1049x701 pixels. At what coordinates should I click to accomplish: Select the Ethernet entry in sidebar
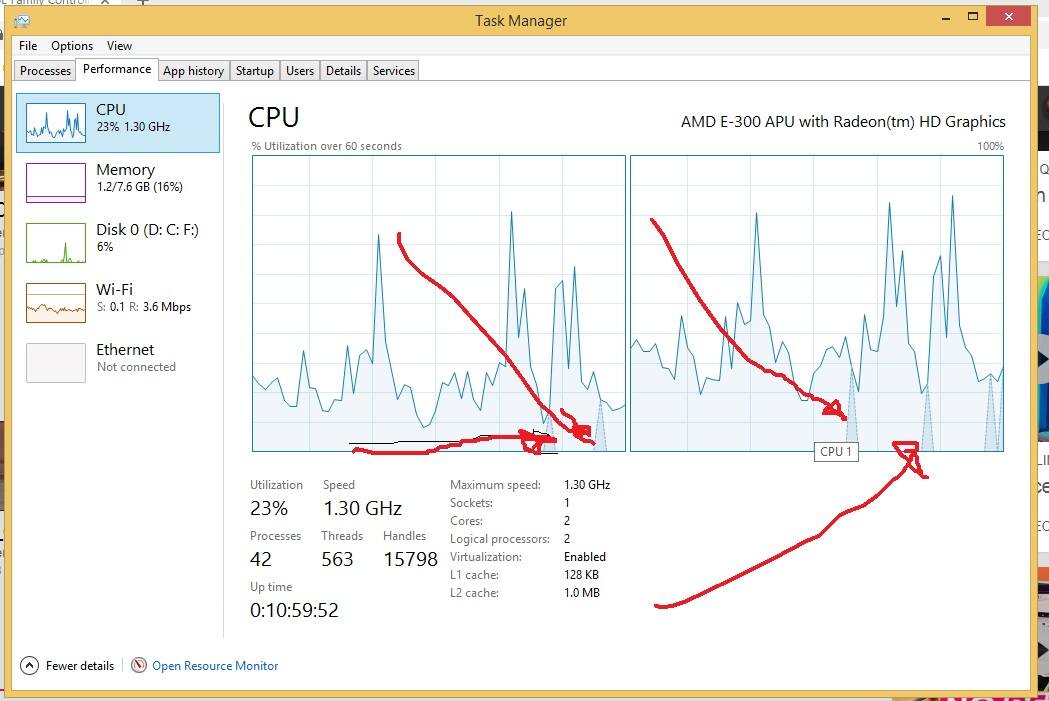click(x=118, y=362)
